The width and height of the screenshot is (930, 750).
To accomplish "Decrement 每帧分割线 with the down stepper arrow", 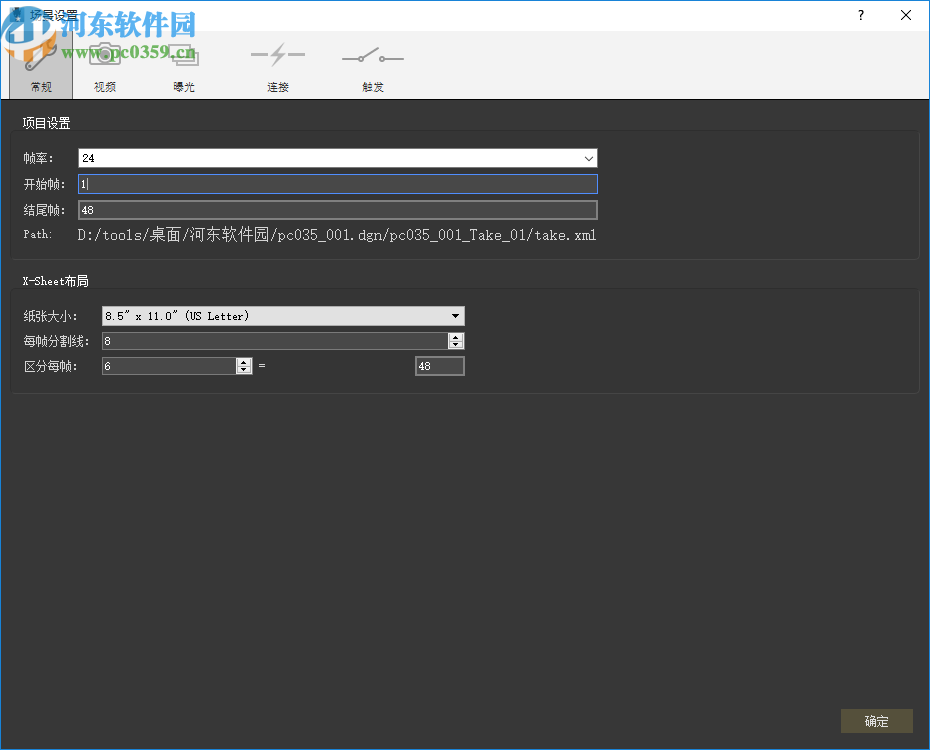I will click(x=456, y=344).
